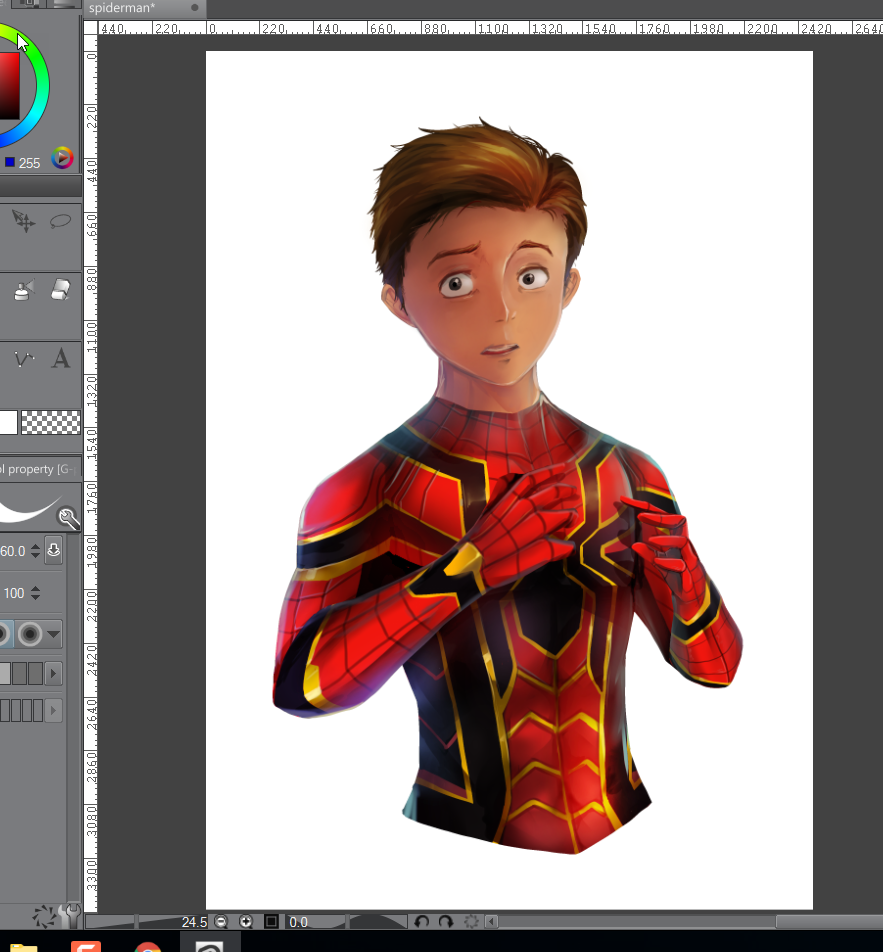Select the Eraser tool
This screenshot has height=952, width=883.
60,290
